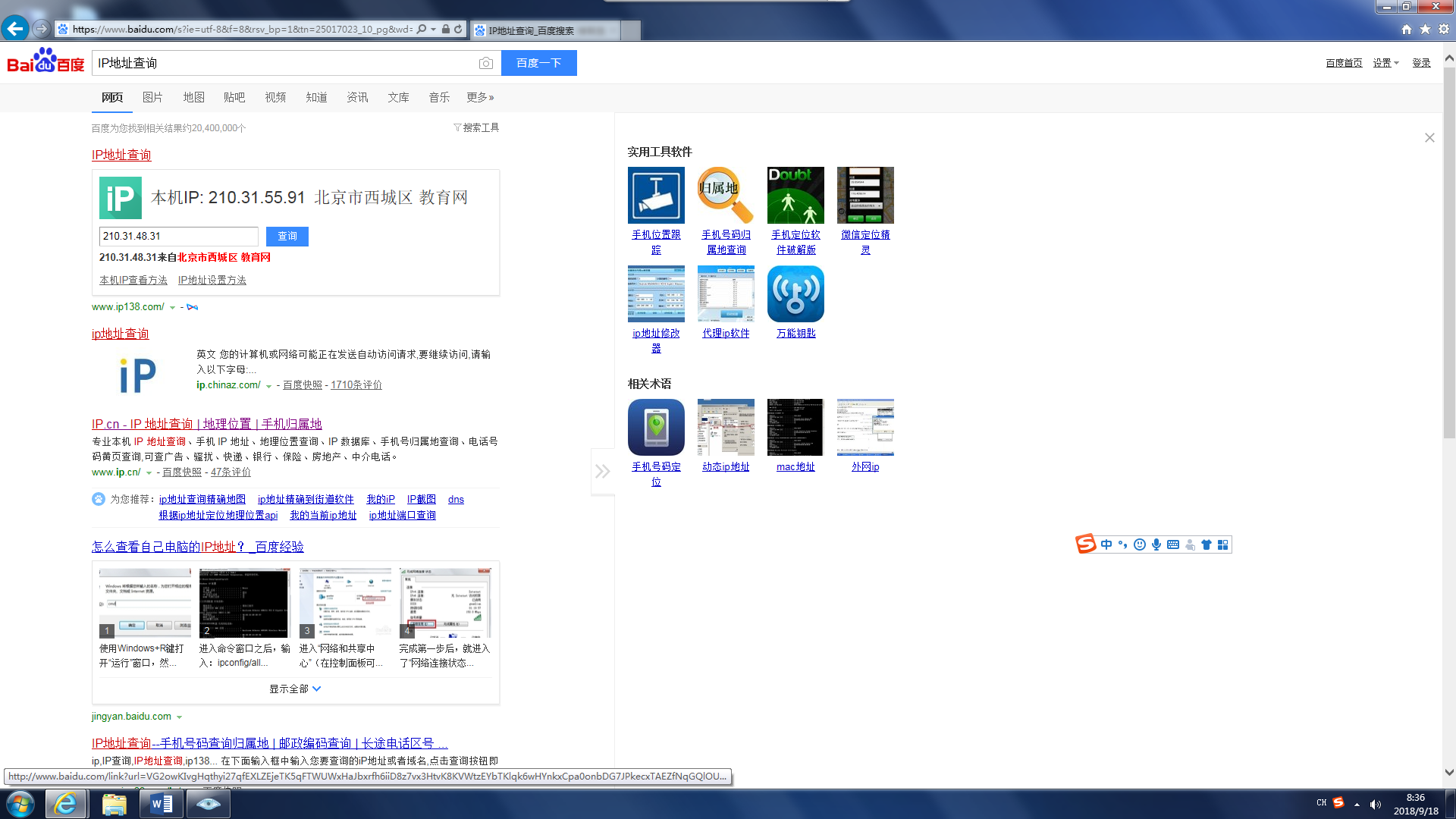
Task: Open the 动态ip地址 thumbnail
Action: click(x=726, y=427)
